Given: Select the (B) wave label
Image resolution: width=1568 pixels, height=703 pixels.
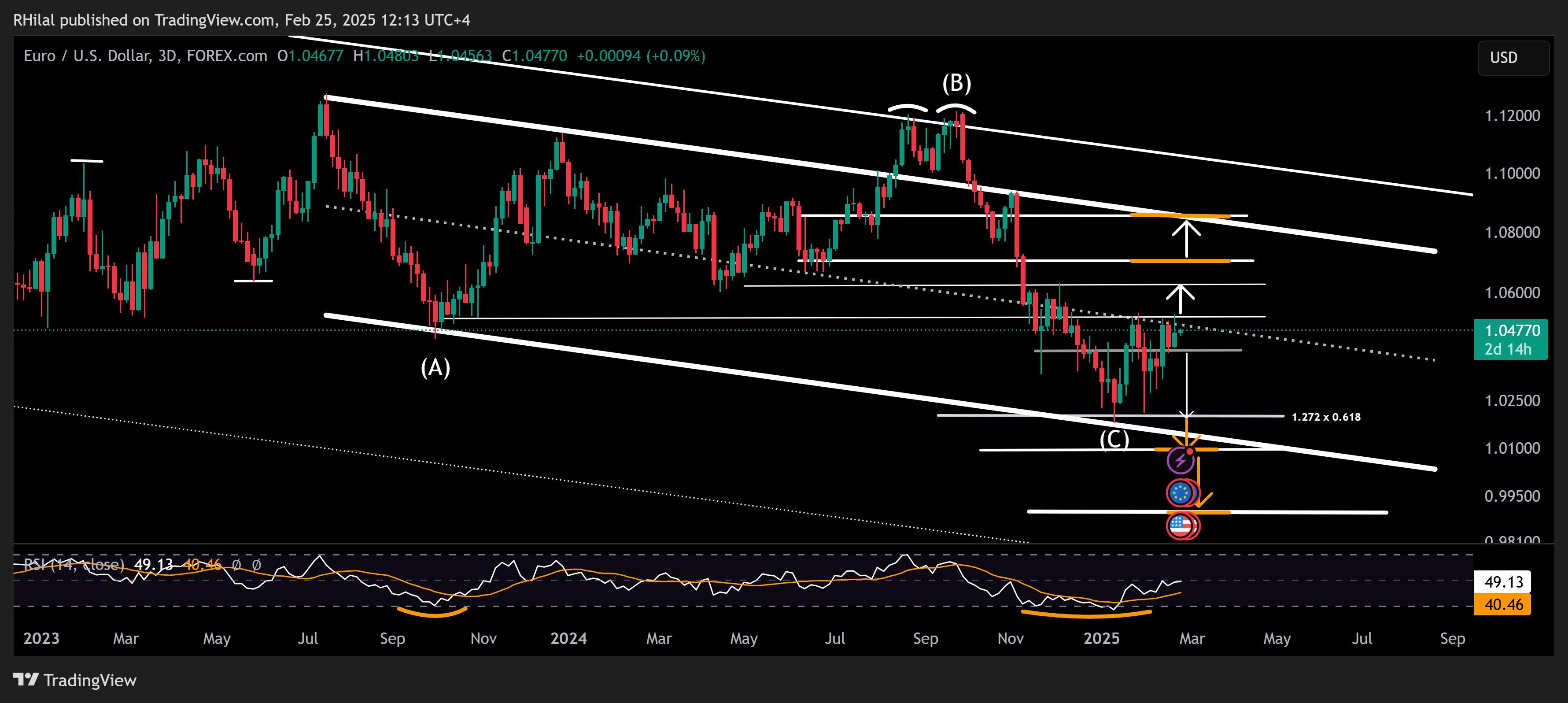Looking at the screenshot, I should point(957,83).
